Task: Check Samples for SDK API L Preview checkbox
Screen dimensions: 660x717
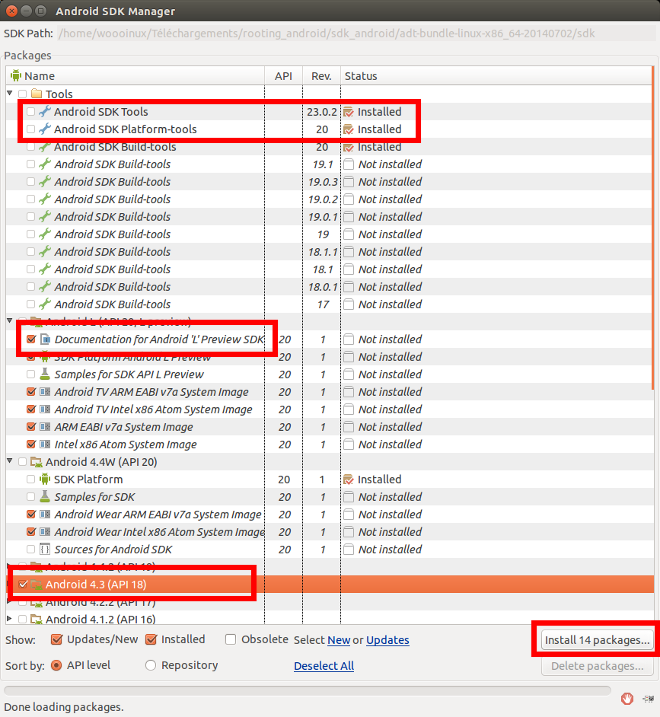Action: pos(31,374)
